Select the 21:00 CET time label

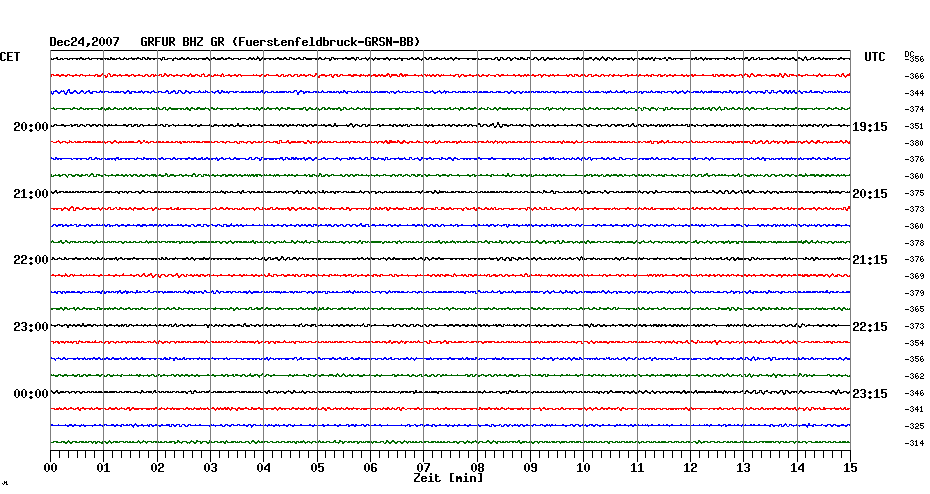(x=31, y=193)
